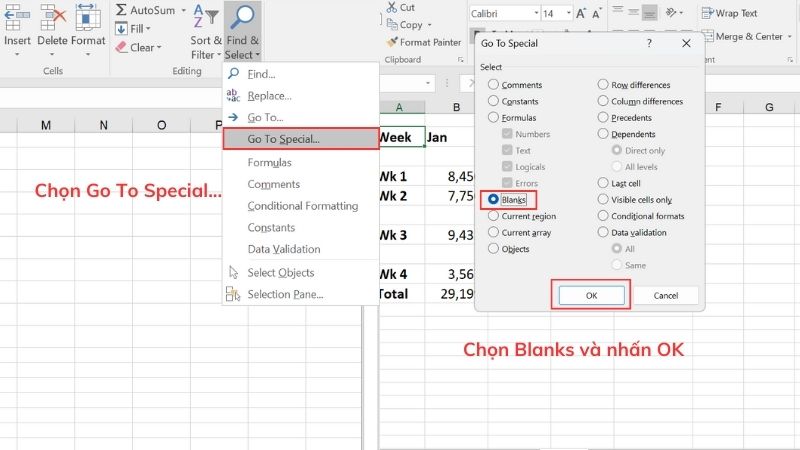
Task: Click the Format cells icon
Action: (x=88, y=16)
